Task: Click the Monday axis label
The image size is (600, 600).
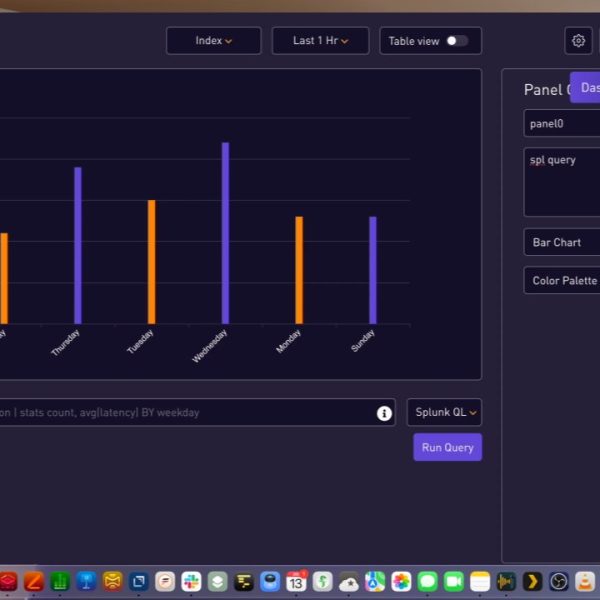Action: (289, 341)
